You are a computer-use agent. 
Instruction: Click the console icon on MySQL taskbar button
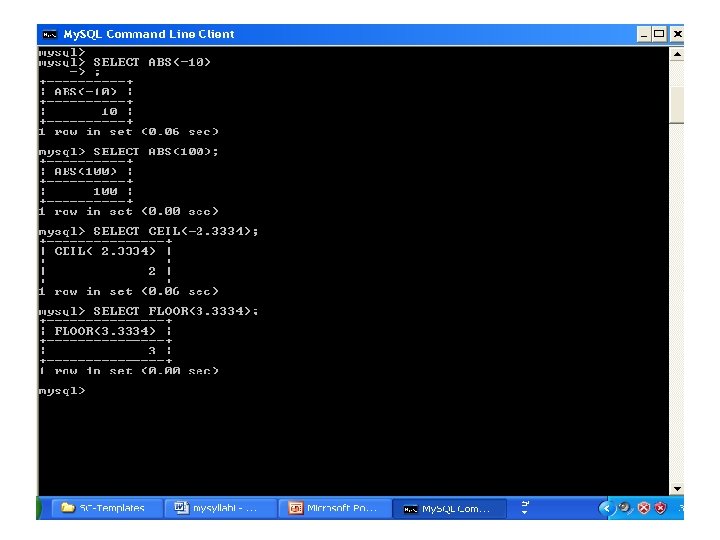(411, 509)
